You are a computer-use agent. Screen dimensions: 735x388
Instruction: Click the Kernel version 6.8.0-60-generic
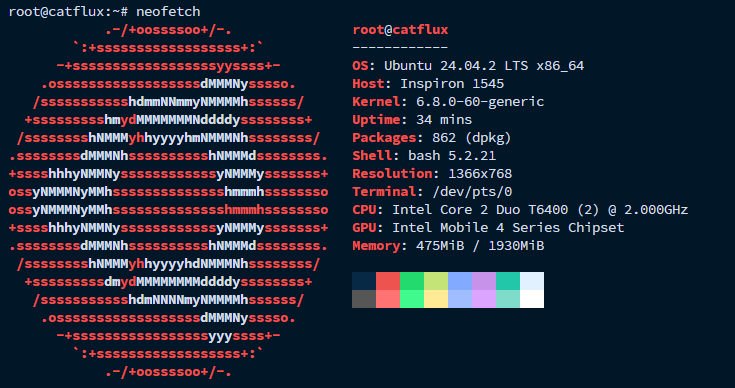click(x=480, y=102)
